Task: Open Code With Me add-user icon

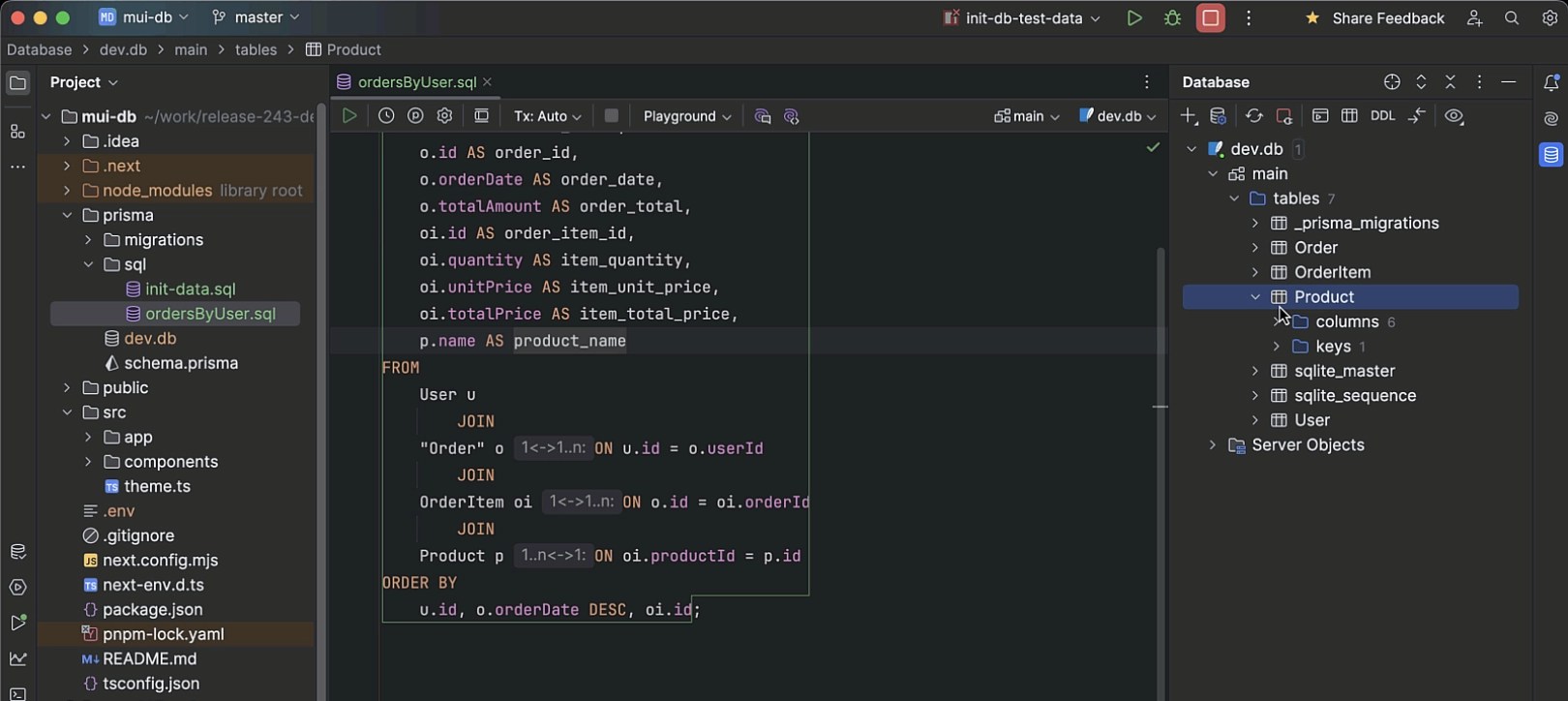Action: (1474, 18)
